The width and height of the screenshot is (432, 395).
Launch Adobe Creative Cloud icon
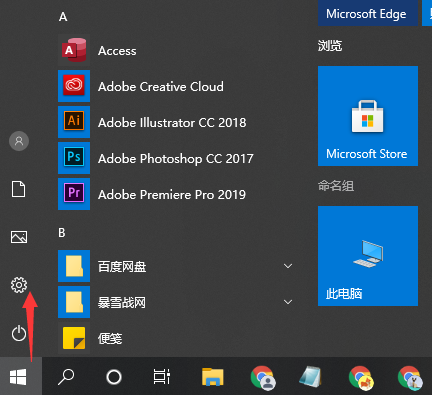click(74, 86)
